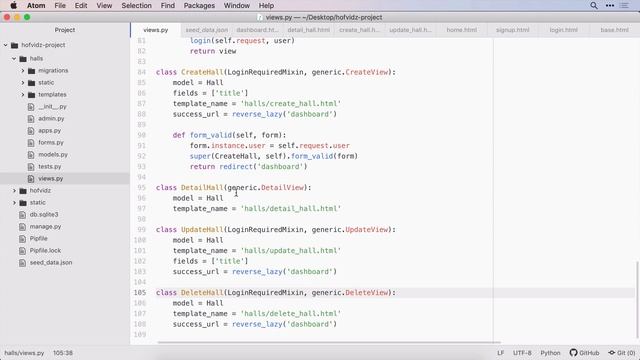Click the halls folder icon
Image resolution: width=640 pixels, height=360 pixels.
(23, 59)
